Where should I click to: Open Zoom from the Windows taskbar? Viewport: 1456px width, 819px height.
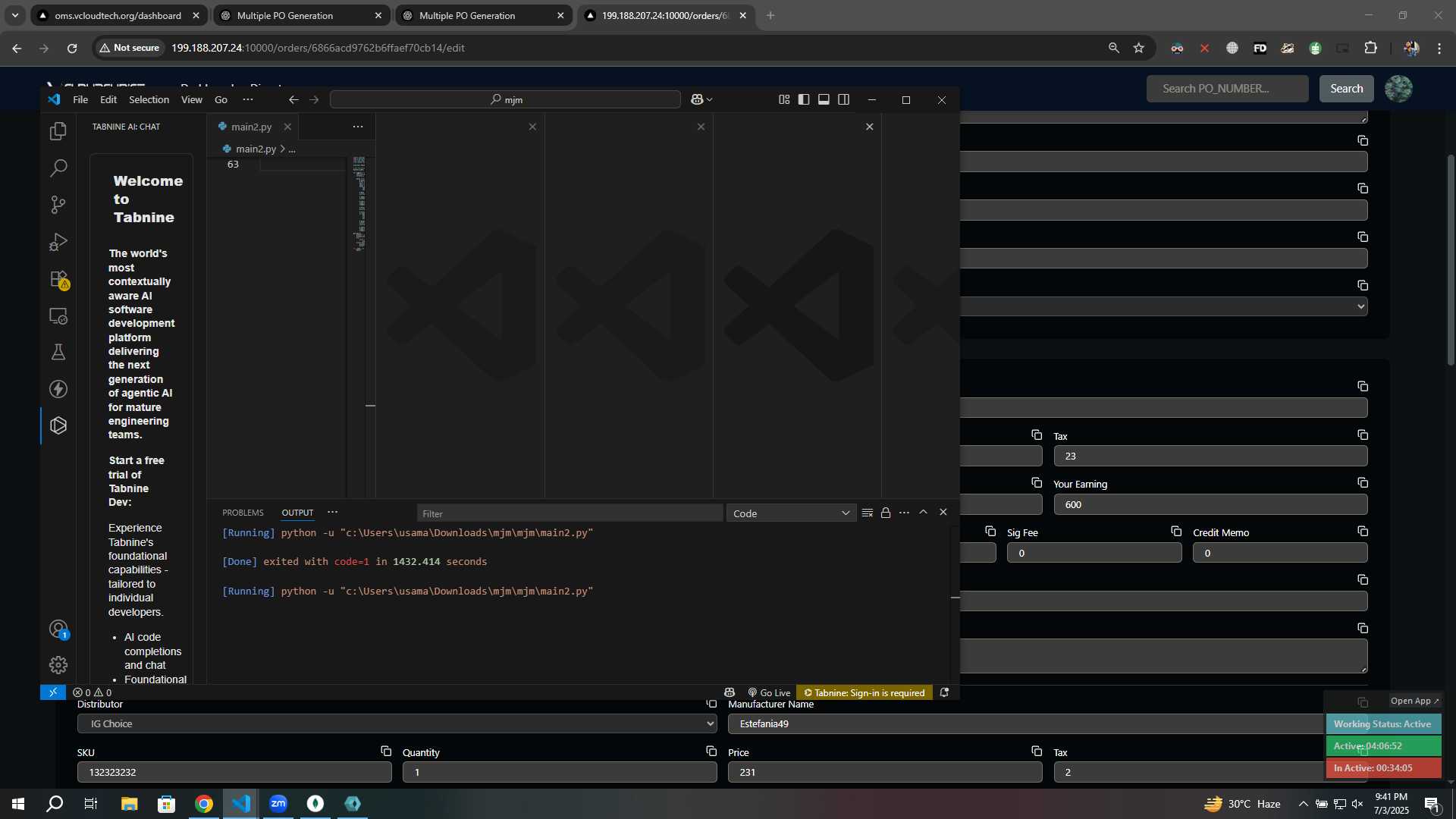tap(278, 804)
